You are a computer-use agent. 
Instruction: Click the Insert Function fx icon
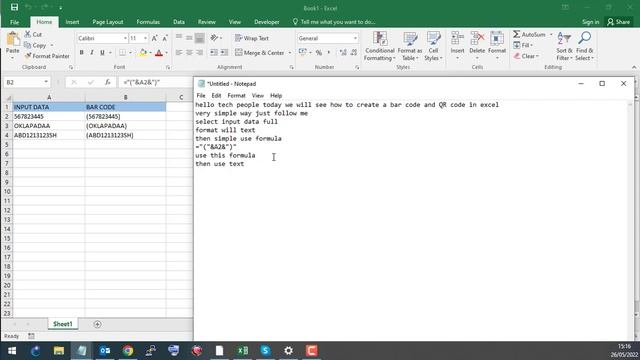pos(107,82)
